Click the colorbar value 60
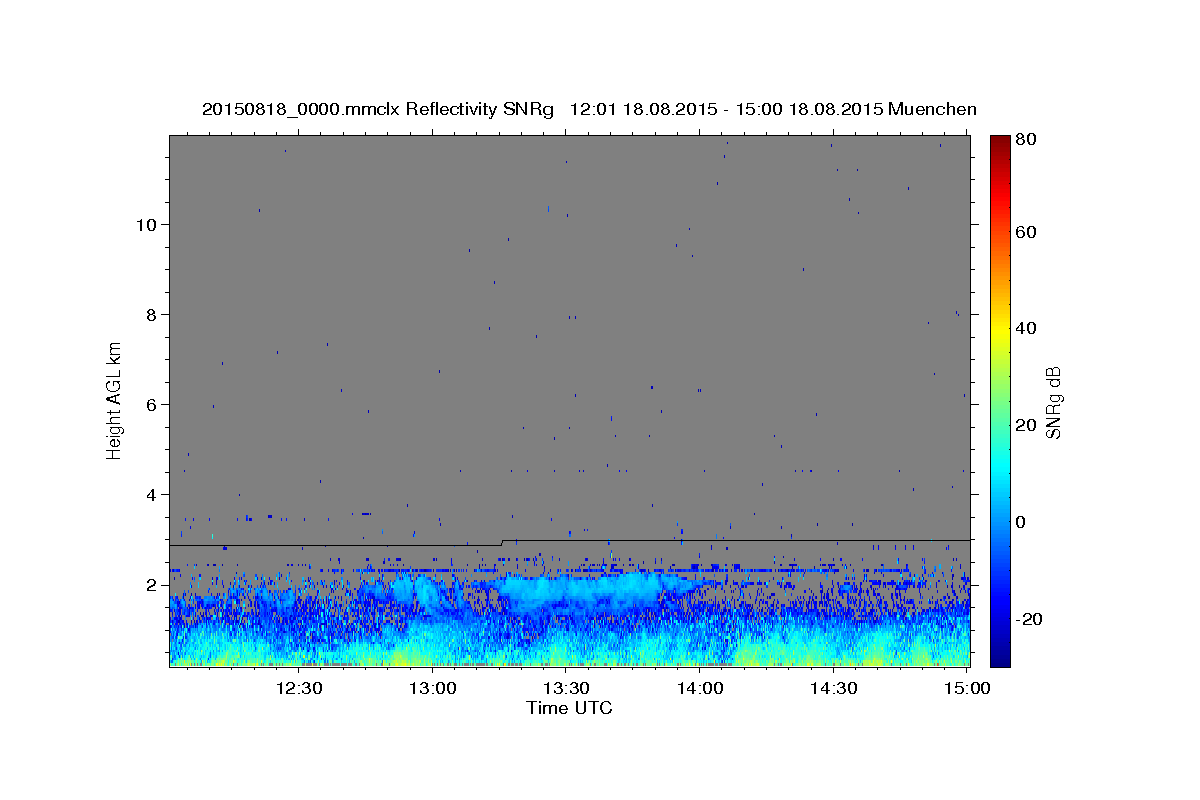 pyautogui.click(x=1028, y=232)
